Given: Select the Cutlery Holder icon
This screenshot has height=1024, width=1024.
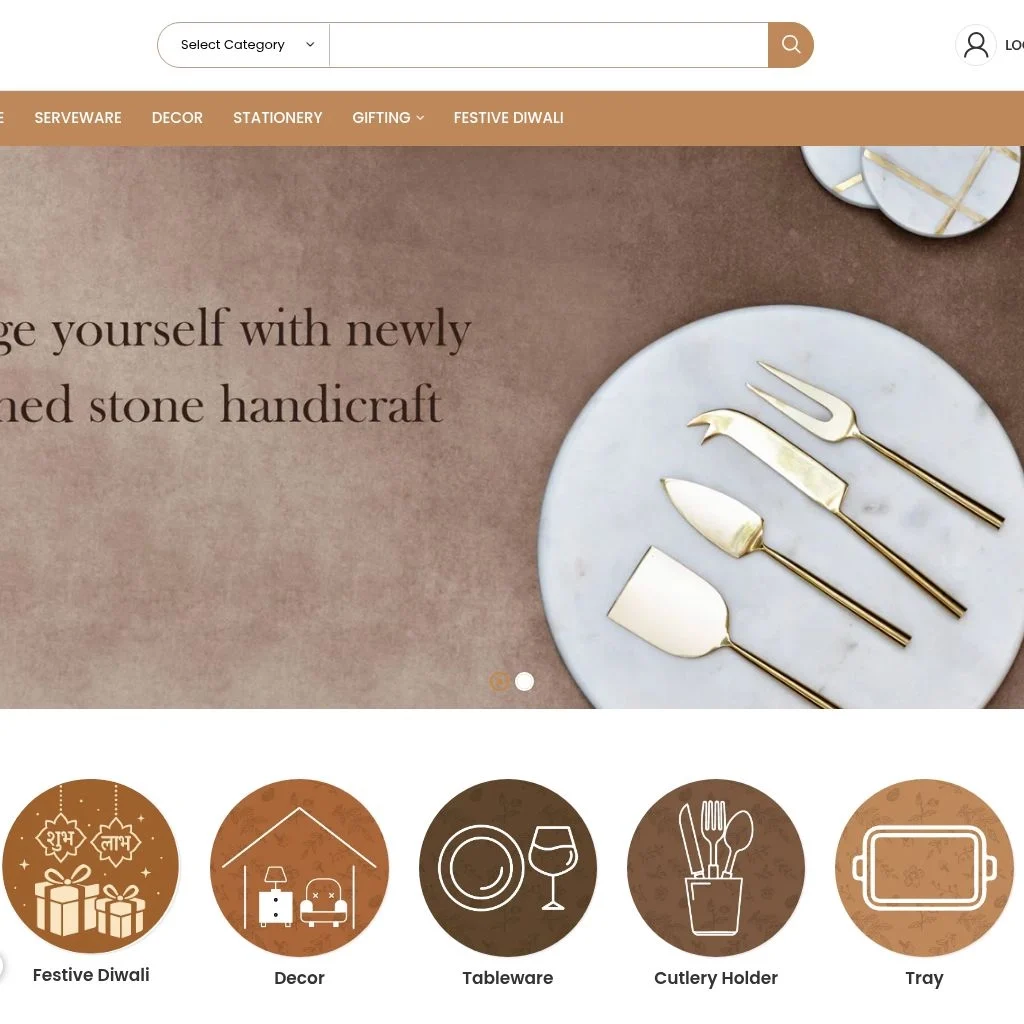Looking at the screenshot, I should click(716, 867).
